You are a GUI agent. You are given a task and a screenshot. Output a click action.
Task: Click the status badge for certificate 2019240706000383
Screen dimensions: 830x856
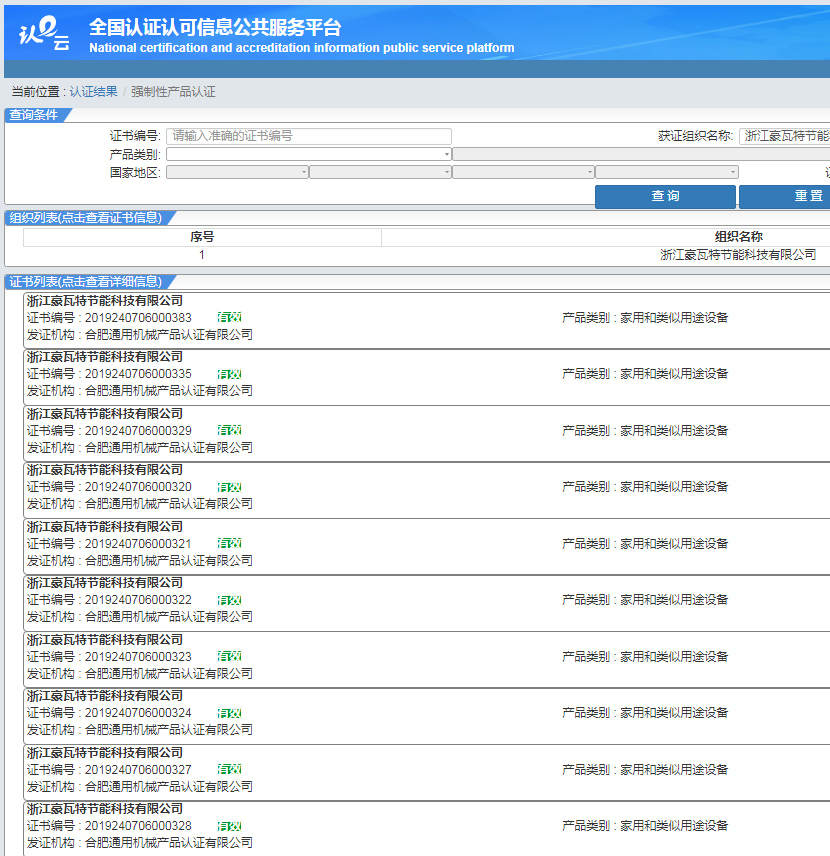229,317
